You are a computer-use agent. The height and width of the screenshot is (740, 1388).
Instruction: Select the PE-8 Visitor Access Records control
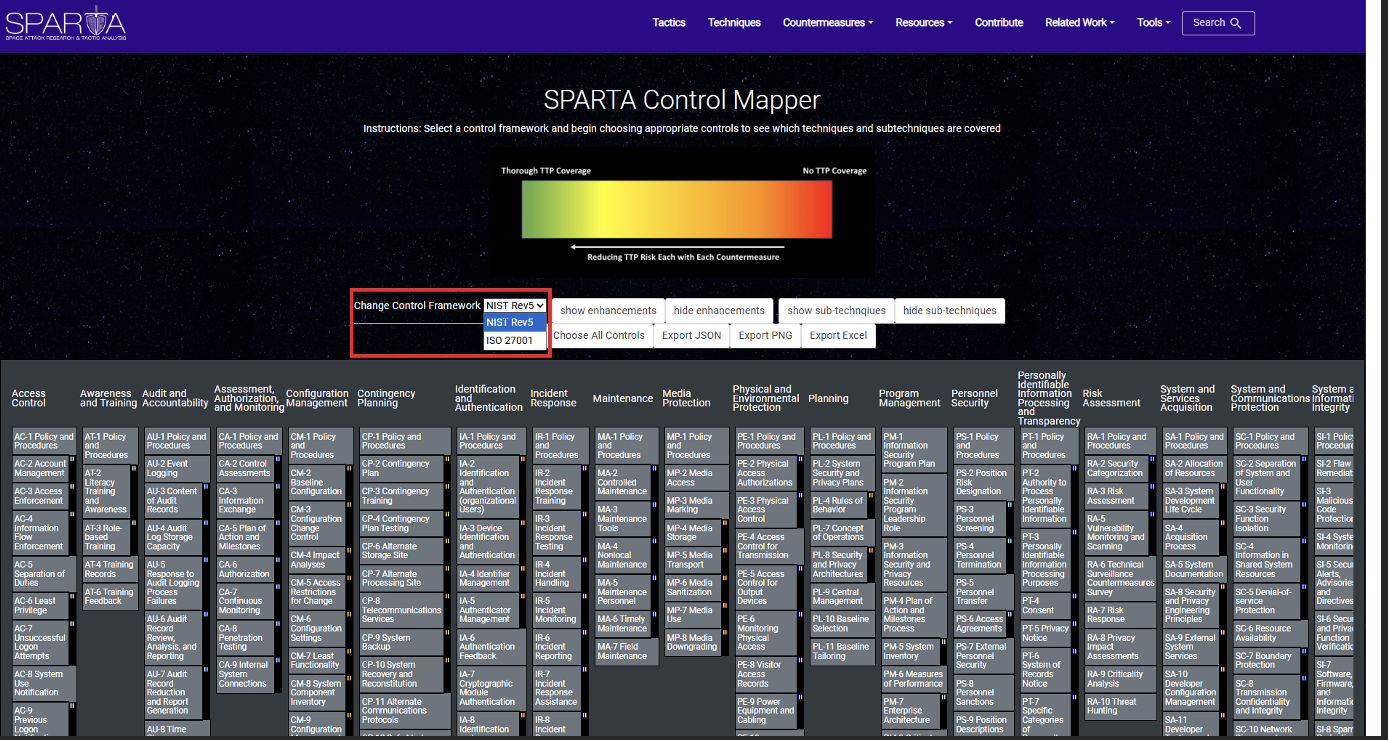click(x=765, y=674)
